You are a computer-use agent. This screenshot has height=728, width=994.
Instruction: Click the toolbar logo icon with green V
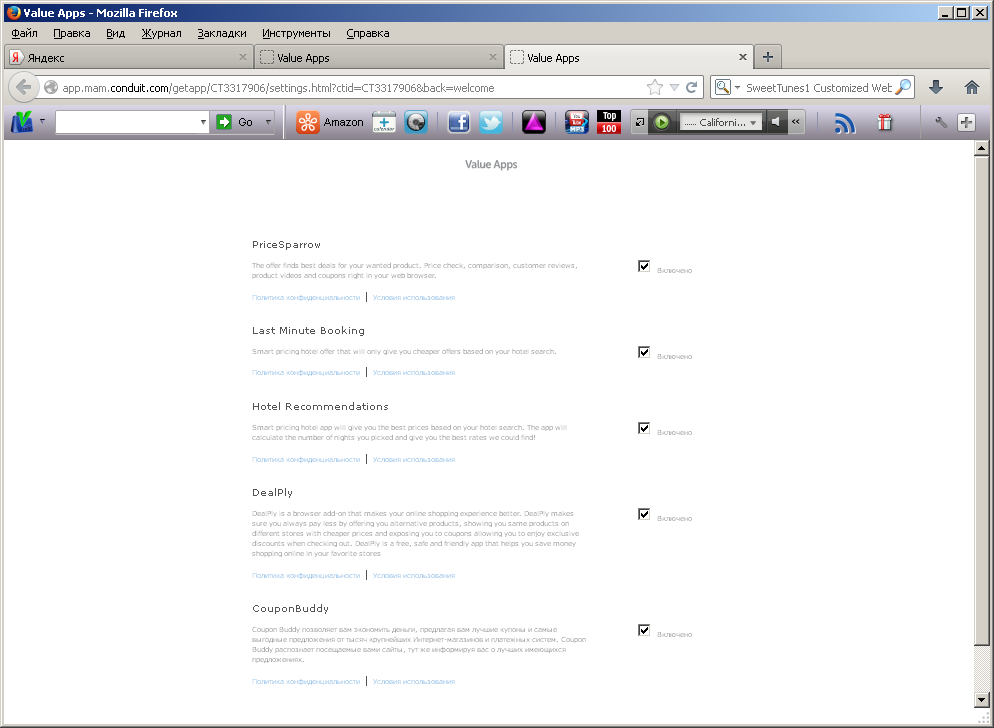coord(22,122)
